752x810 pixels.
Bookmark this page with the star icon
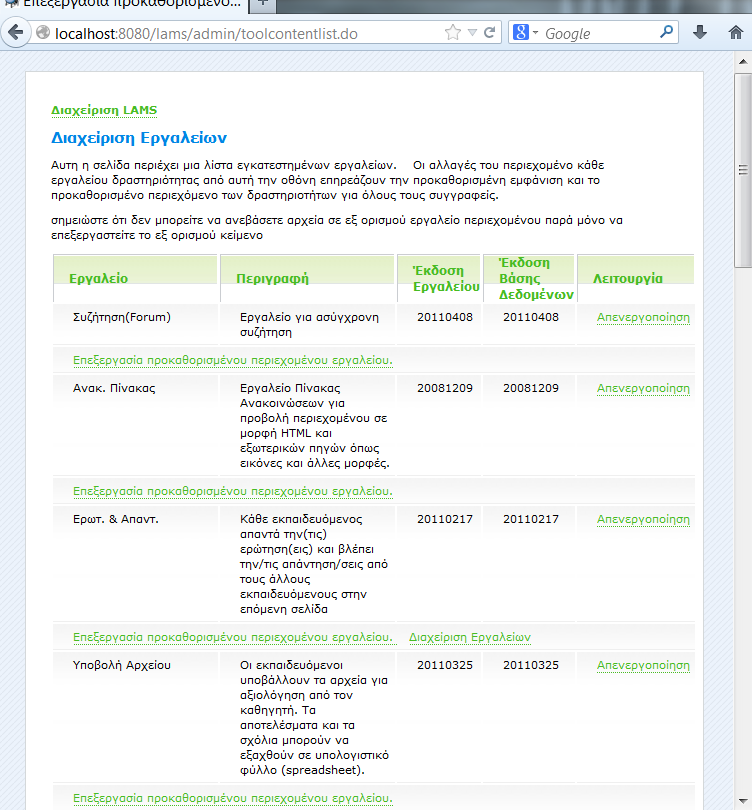click(452, 33)
